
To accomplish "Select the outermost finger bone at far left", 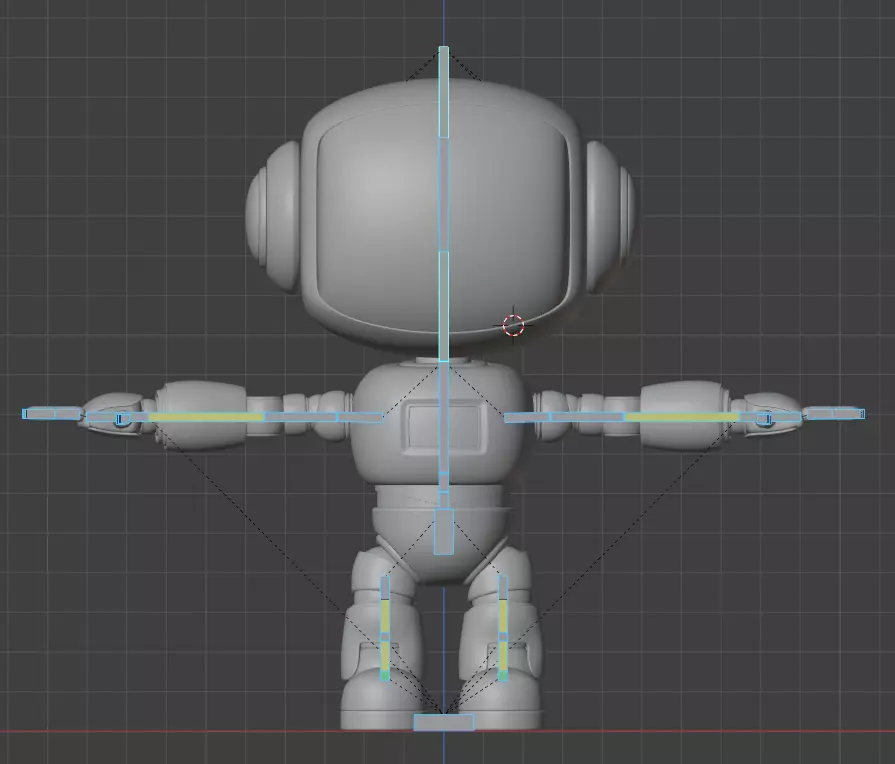I will pos(39,413).
